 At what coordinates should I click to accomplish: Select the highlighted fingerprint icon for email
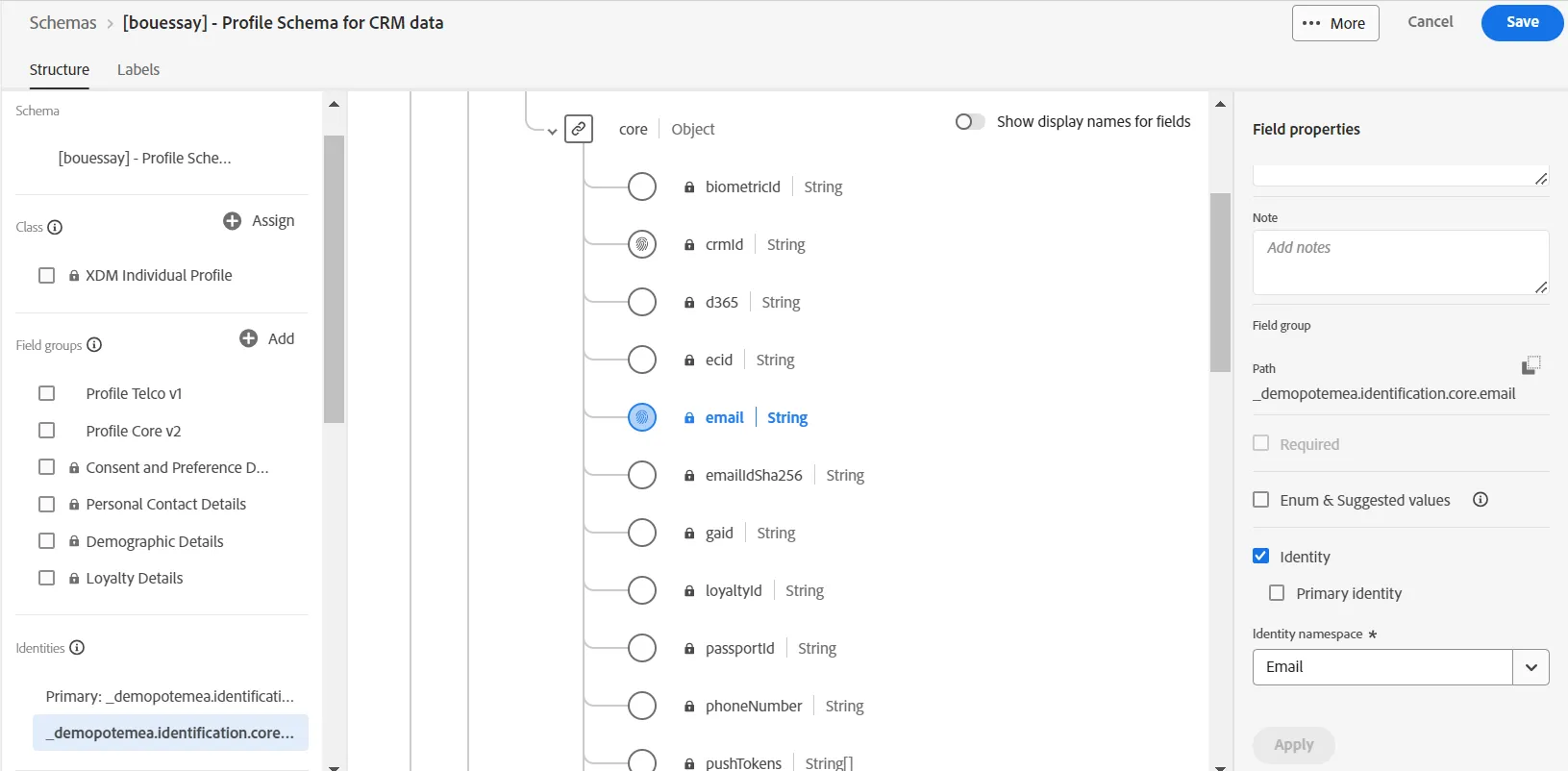coord(642,417)
